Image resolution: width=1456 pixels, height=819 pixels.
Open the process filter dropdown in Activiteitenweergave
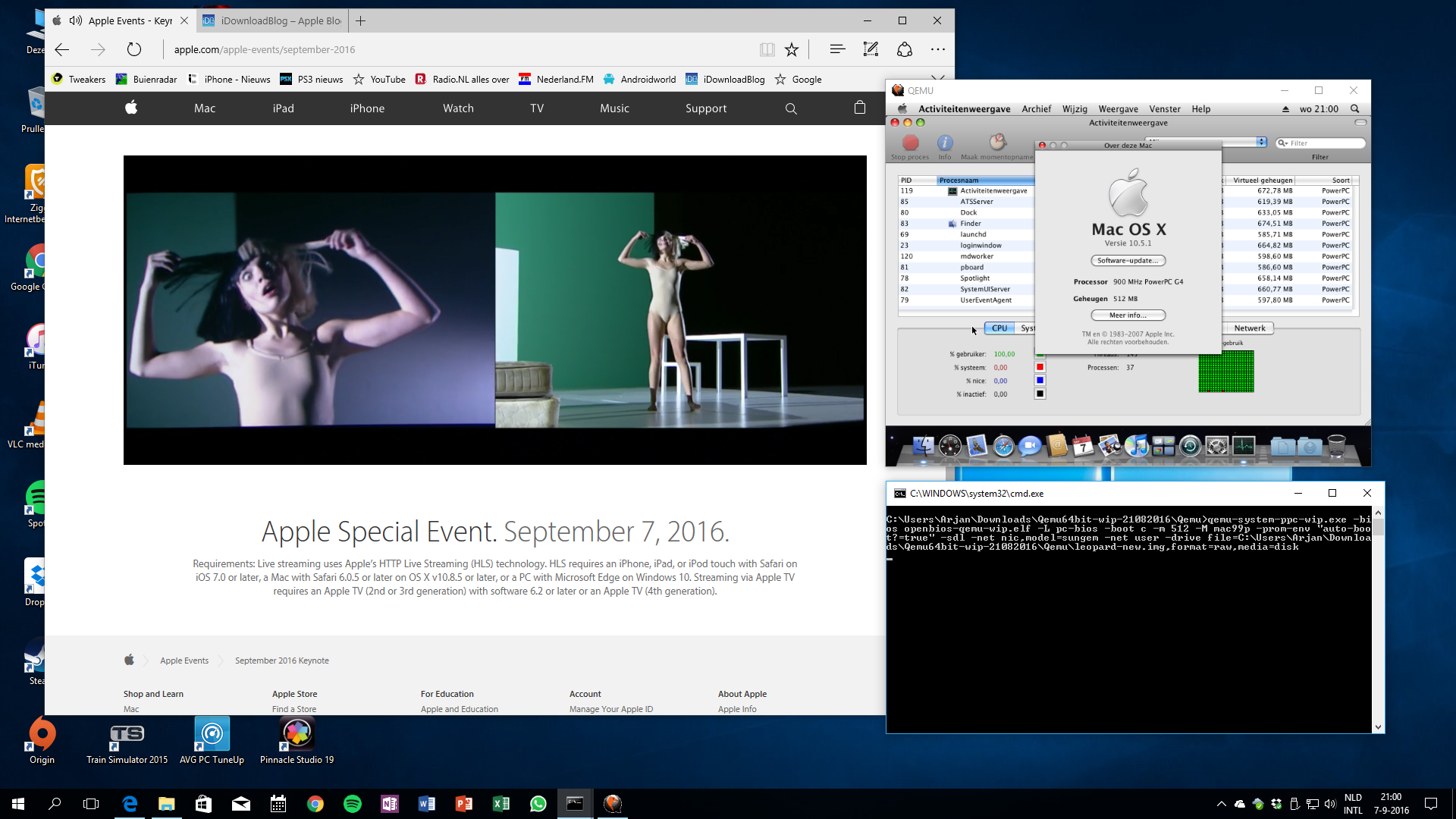click(x=1262, y=142)
